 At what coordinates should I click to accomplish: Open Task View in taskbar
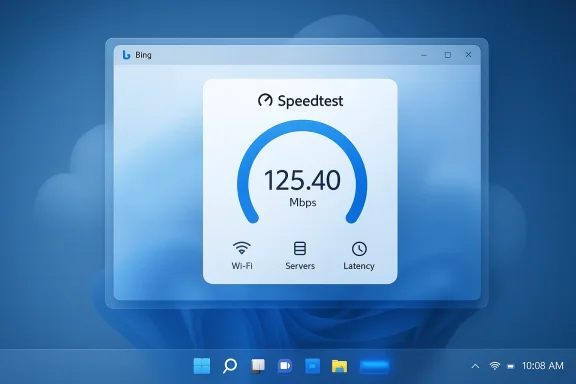coord(258,366)
